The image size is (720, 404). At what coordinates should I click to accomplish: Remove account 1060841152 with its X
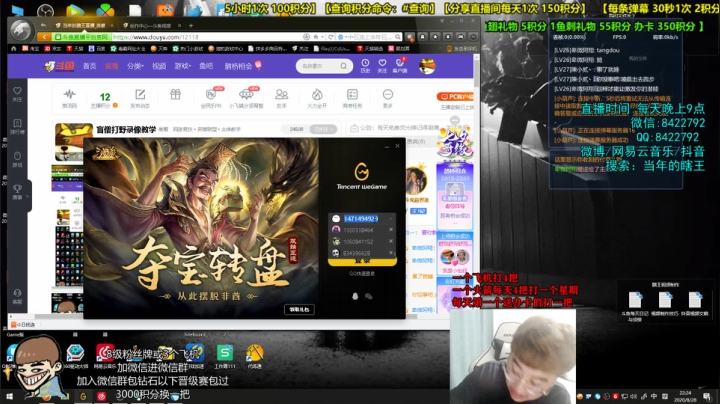click(391, 241)
